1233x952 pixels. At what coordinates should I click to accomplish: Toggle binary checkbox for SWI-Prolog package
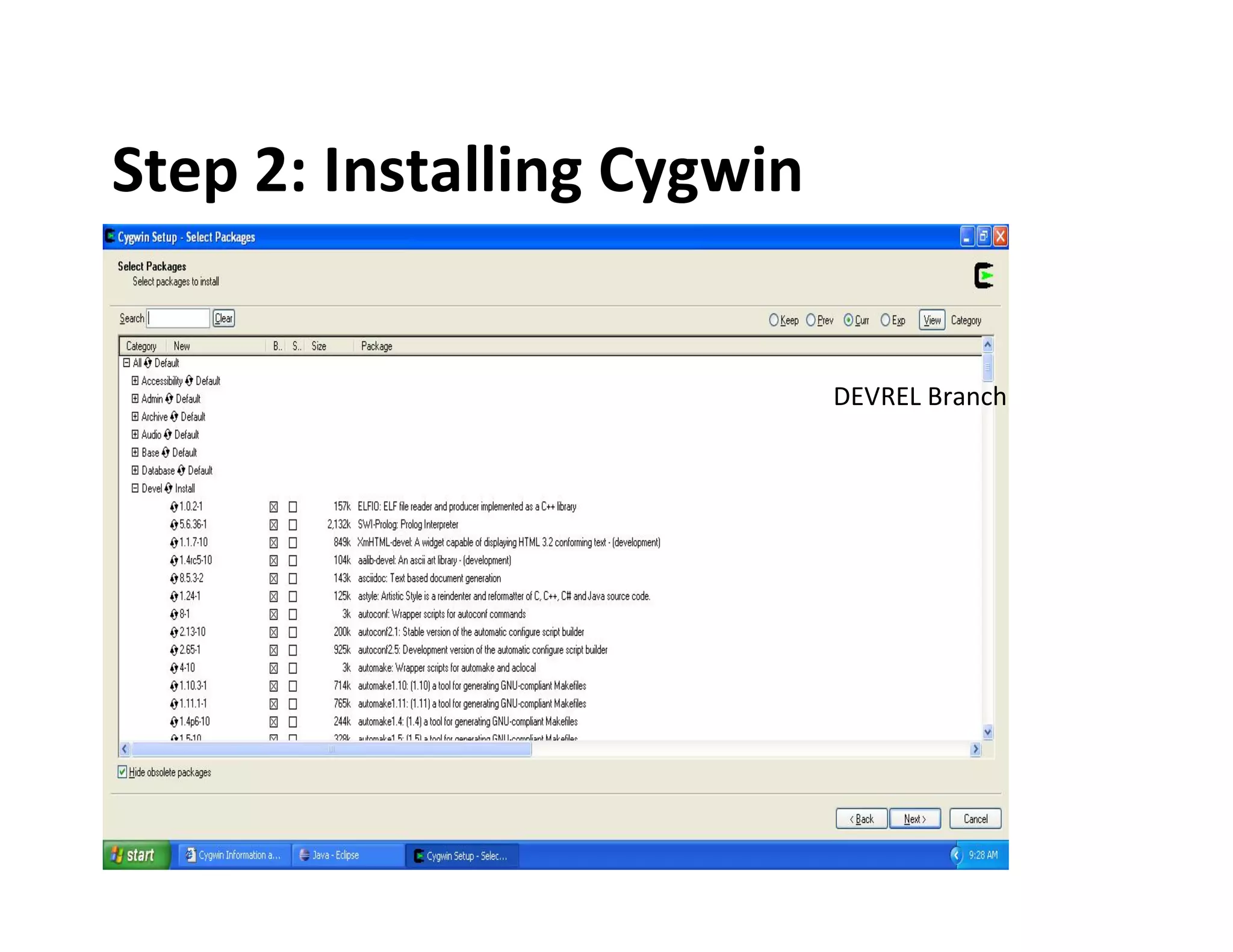click(x=274, y=525)
